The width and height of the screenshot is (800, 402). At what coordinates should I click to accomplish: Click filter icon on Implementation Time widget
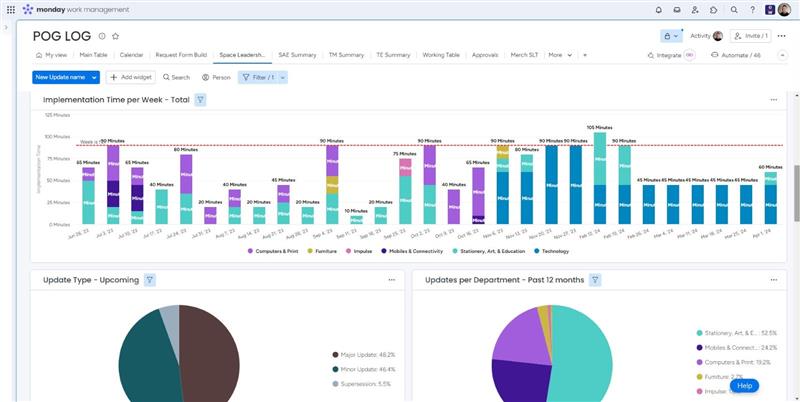tap(200, 100)
